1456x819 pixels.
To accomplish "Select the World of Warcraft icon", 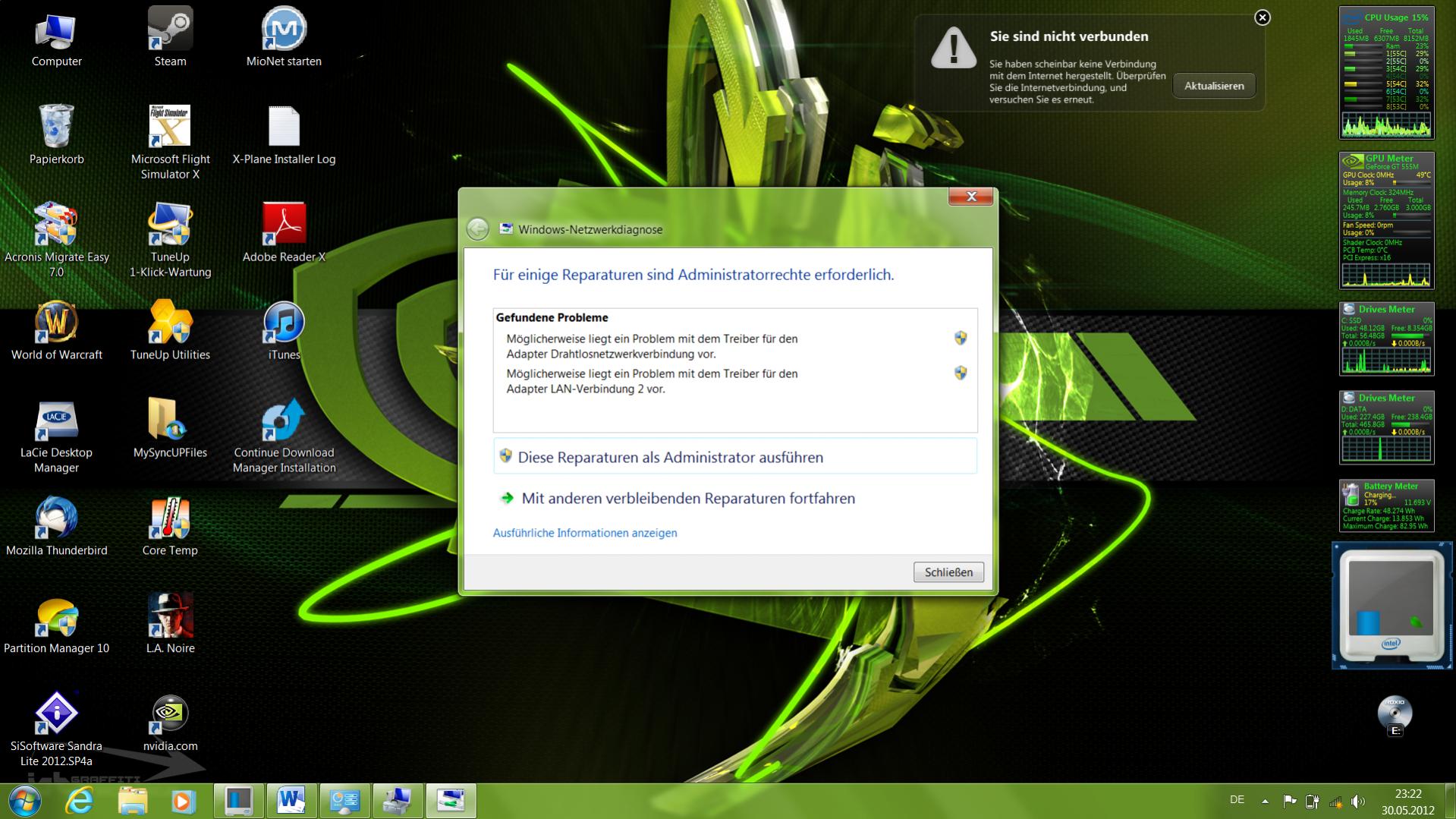I will pyautogui.click(x=56, y=330).
